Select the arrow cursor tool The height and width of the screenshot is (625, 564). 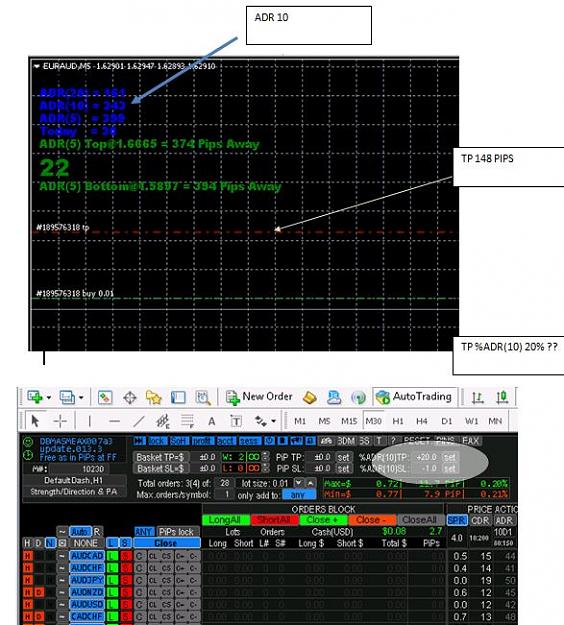(x=35, y=421)
